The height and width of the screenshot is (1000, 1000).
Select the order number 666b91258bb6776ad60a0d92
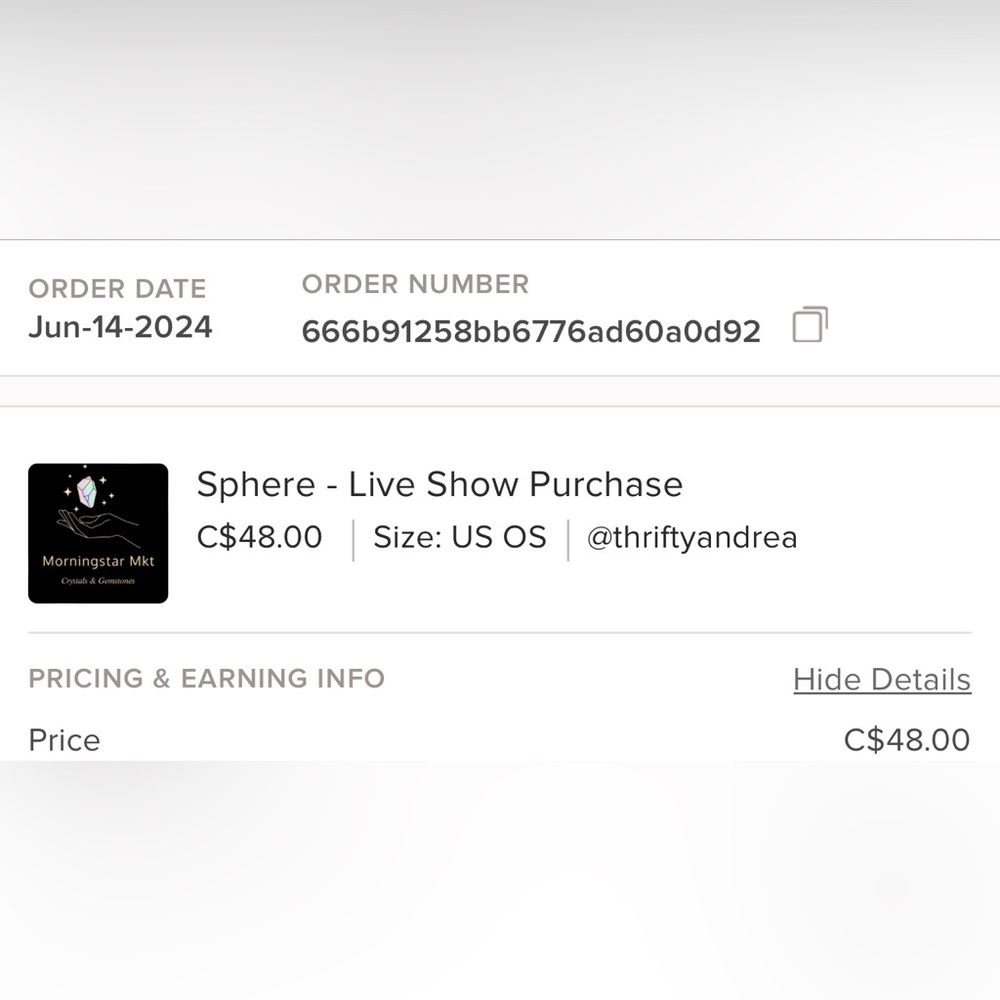[x=531, y=332]
